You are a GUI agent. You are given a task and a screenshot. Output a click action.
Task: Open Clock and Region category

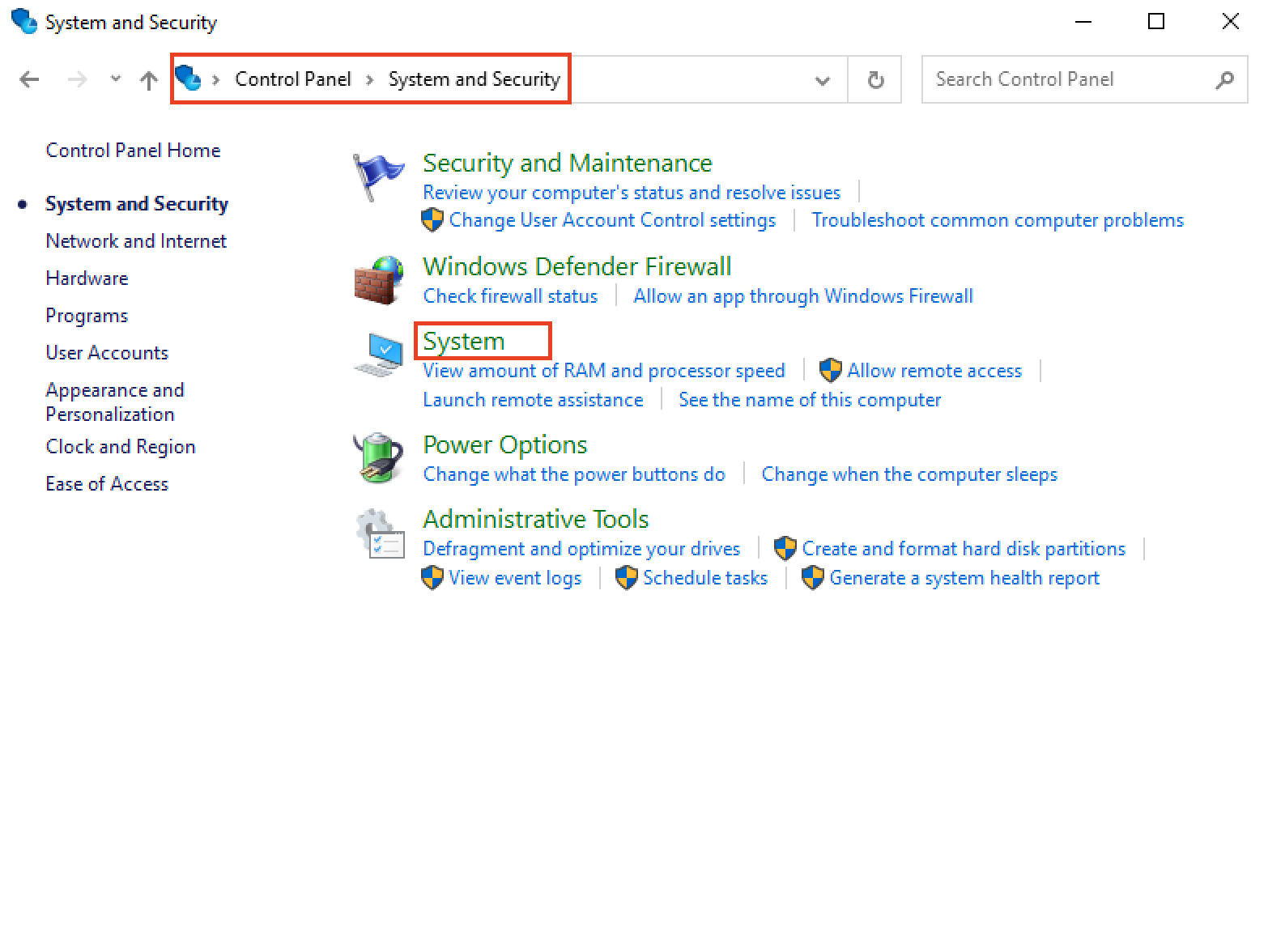(x=121, y=447)
